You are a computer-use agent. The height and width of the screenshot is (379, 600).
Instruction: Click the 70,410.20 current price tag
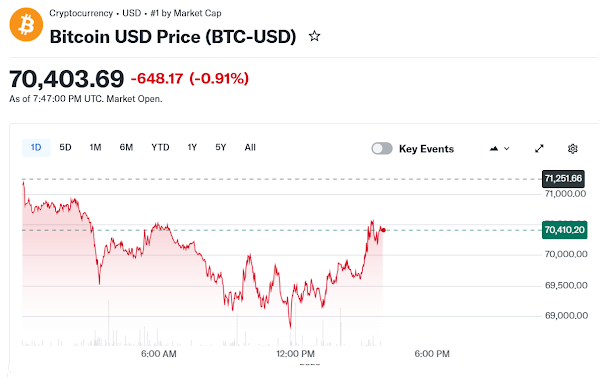click(564, 230)
